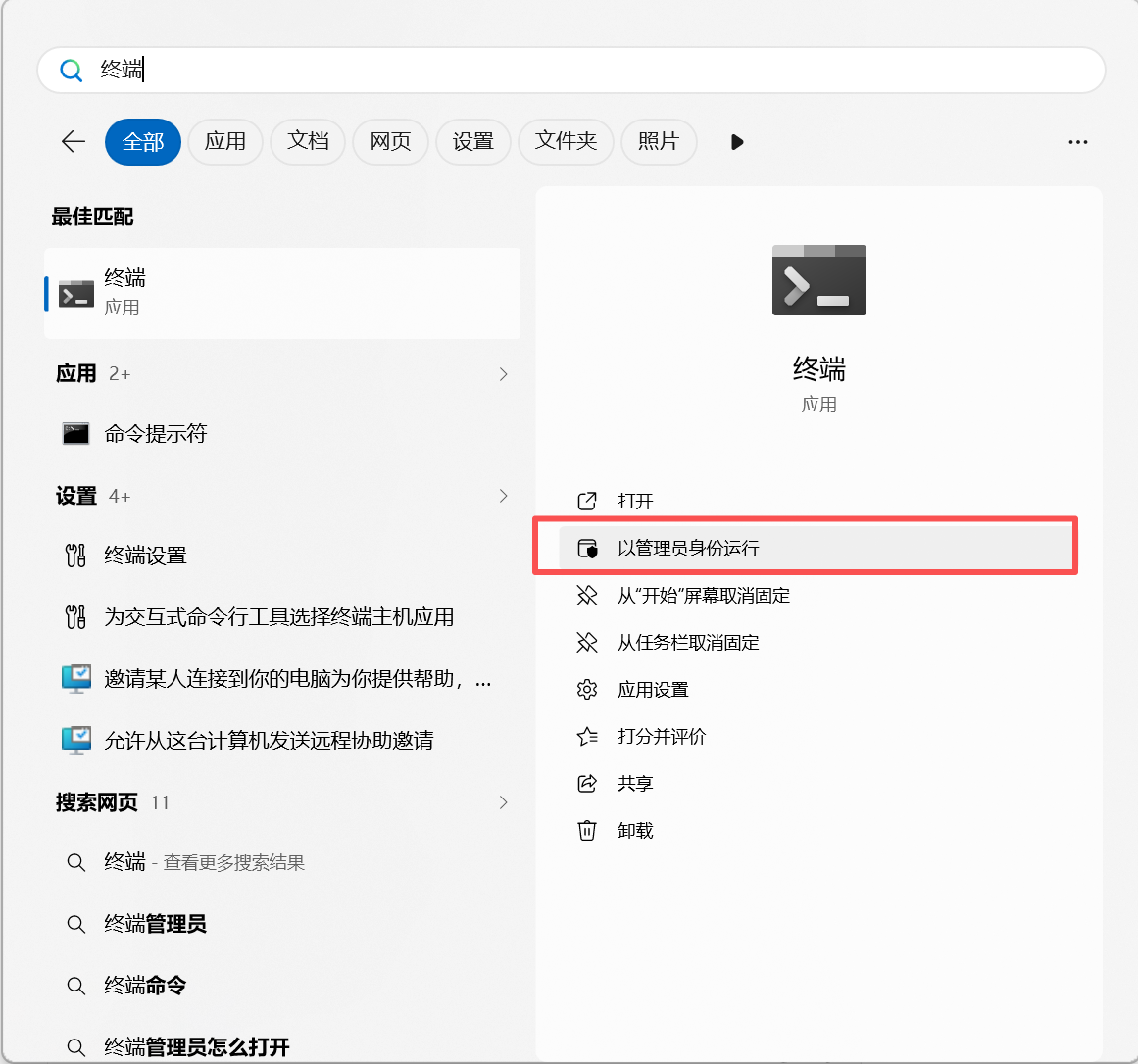
Task: Click the large Terminal app icon in the details panel
Action: pyautogui.click(x=818, y=280)
